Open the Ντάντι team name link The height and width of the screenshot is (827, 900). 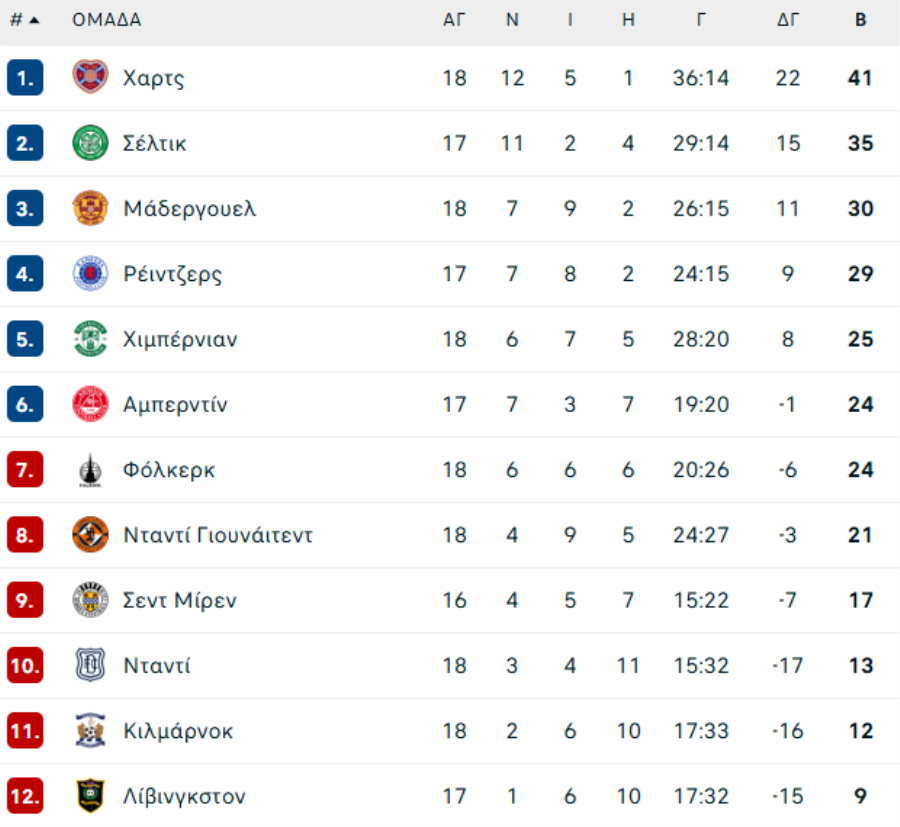point(157,666)
